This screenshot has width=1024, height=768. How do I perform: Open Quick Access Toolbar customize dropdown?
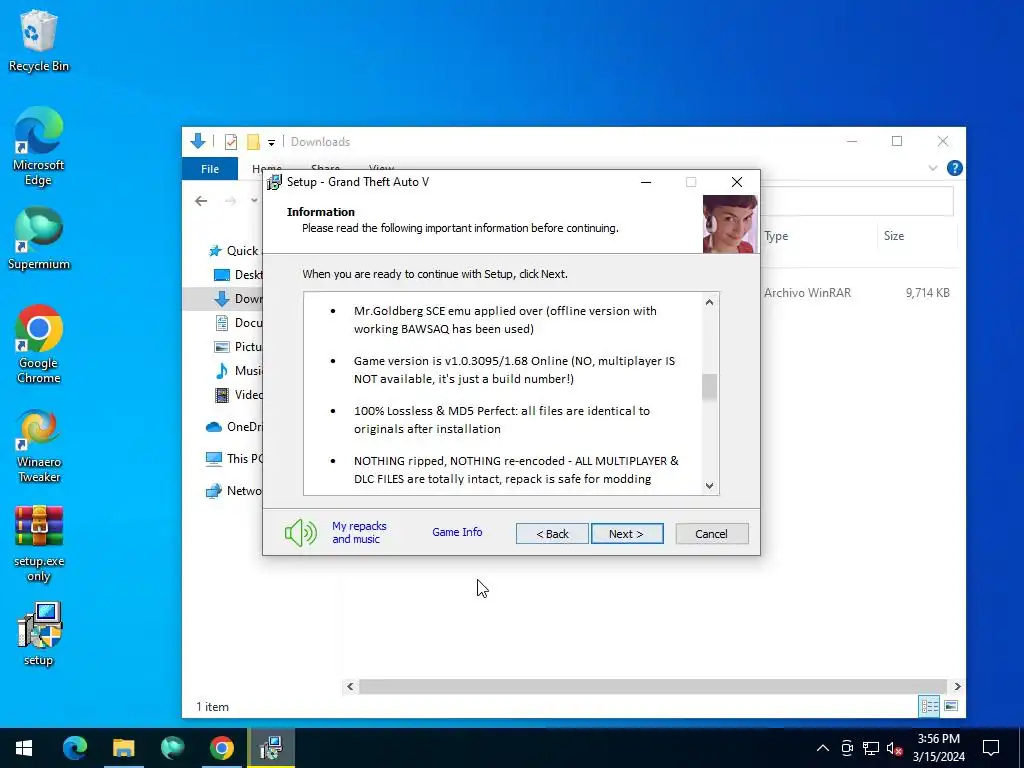tap(271, 142)
